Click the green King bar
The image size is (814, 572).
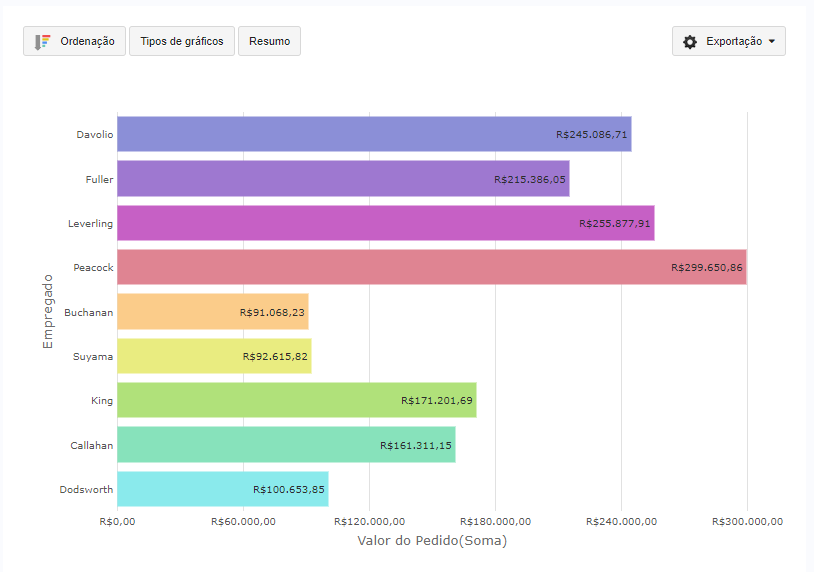[x=297, y=400]
